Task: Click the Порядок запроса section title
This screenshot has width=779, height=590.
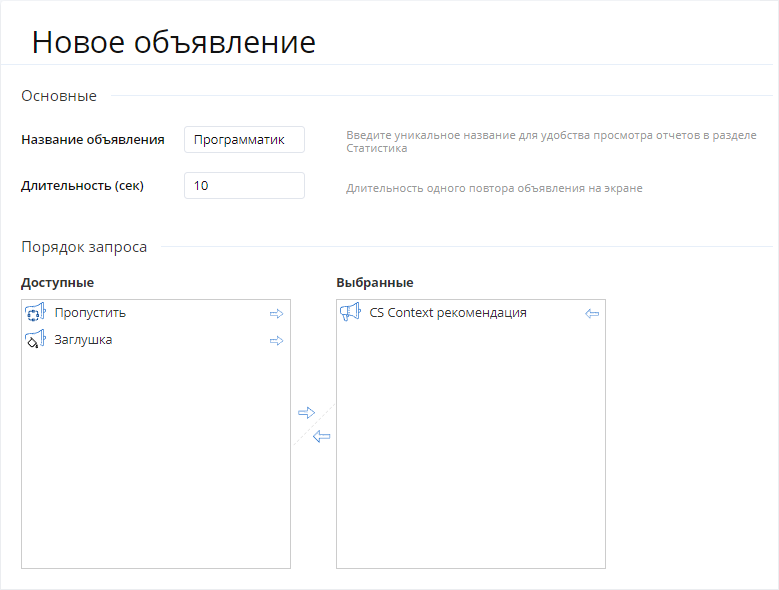Action: (x=84, y=247)
